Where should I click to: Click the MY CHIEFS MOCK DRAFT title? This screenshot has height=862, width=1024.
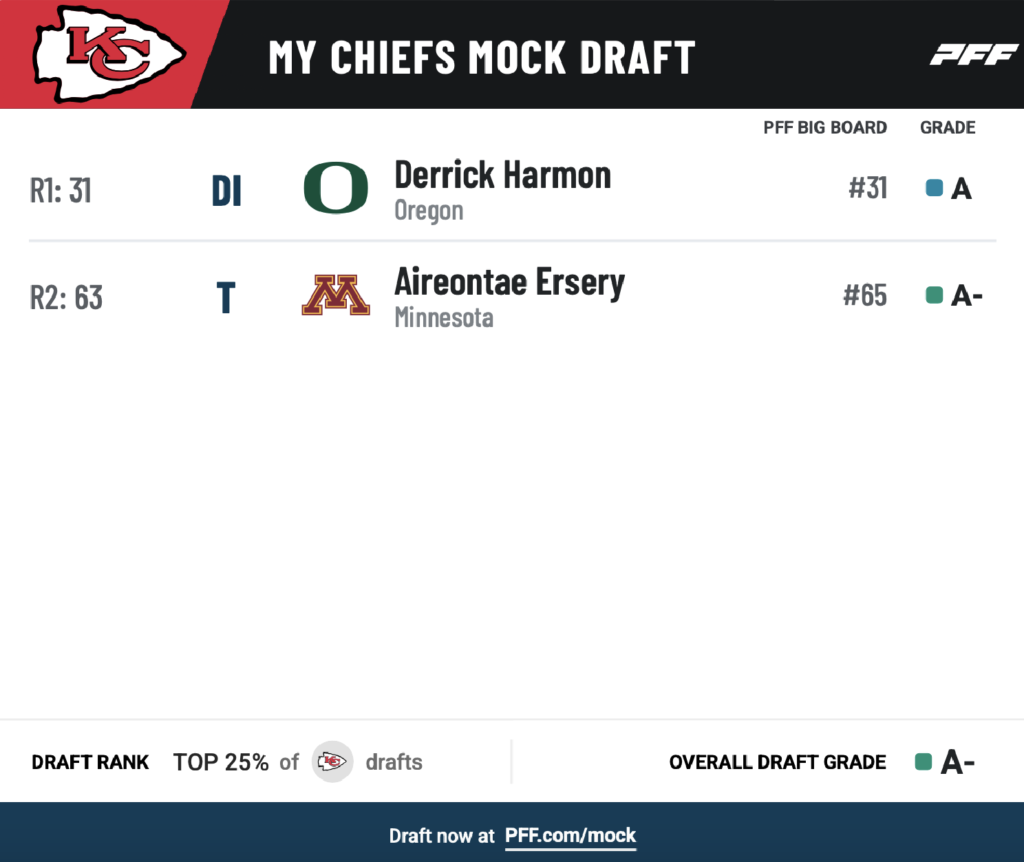tap(482, 57)
